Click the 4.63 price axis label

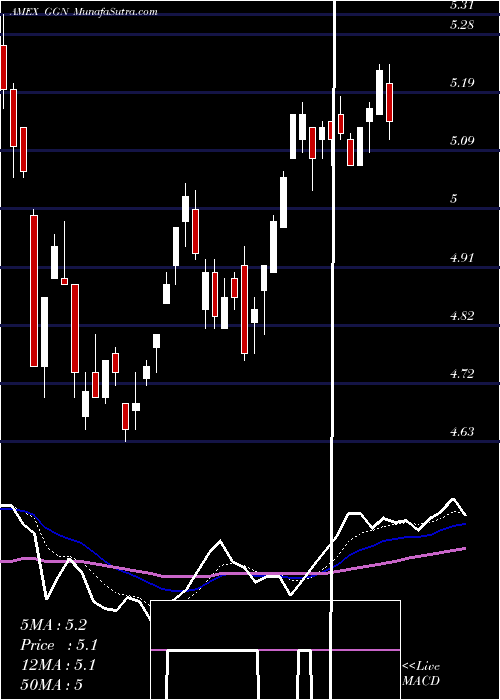pos(462,432)
